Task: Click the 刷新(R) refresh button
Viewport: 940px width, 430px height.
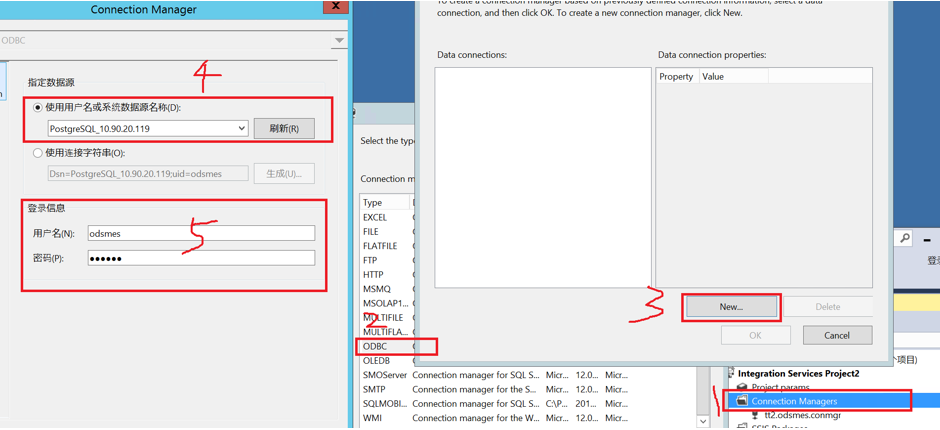Action: [284, 128]
